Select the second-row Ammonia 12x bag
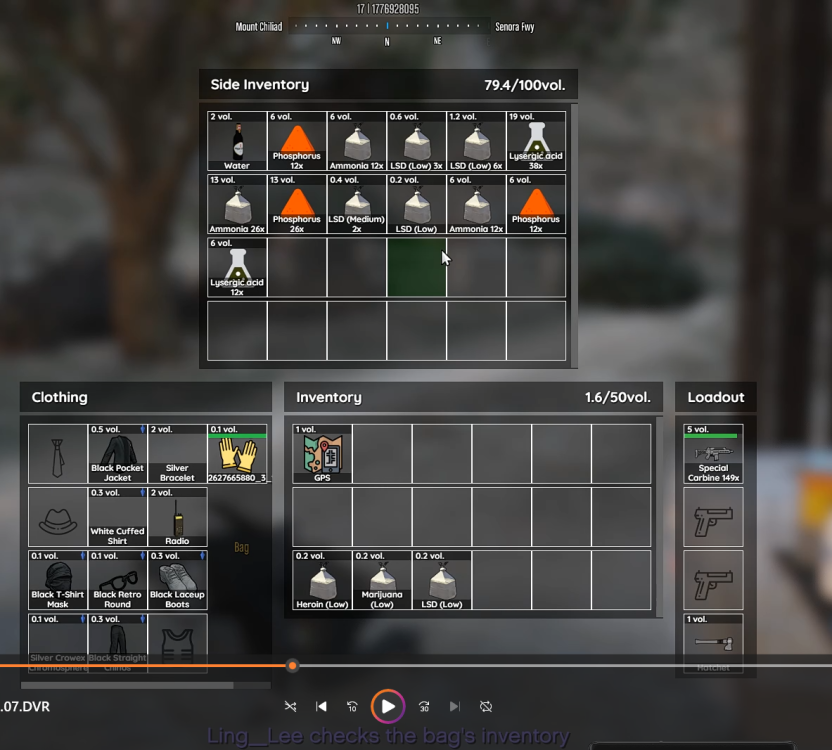 click(x=476, y=204)
